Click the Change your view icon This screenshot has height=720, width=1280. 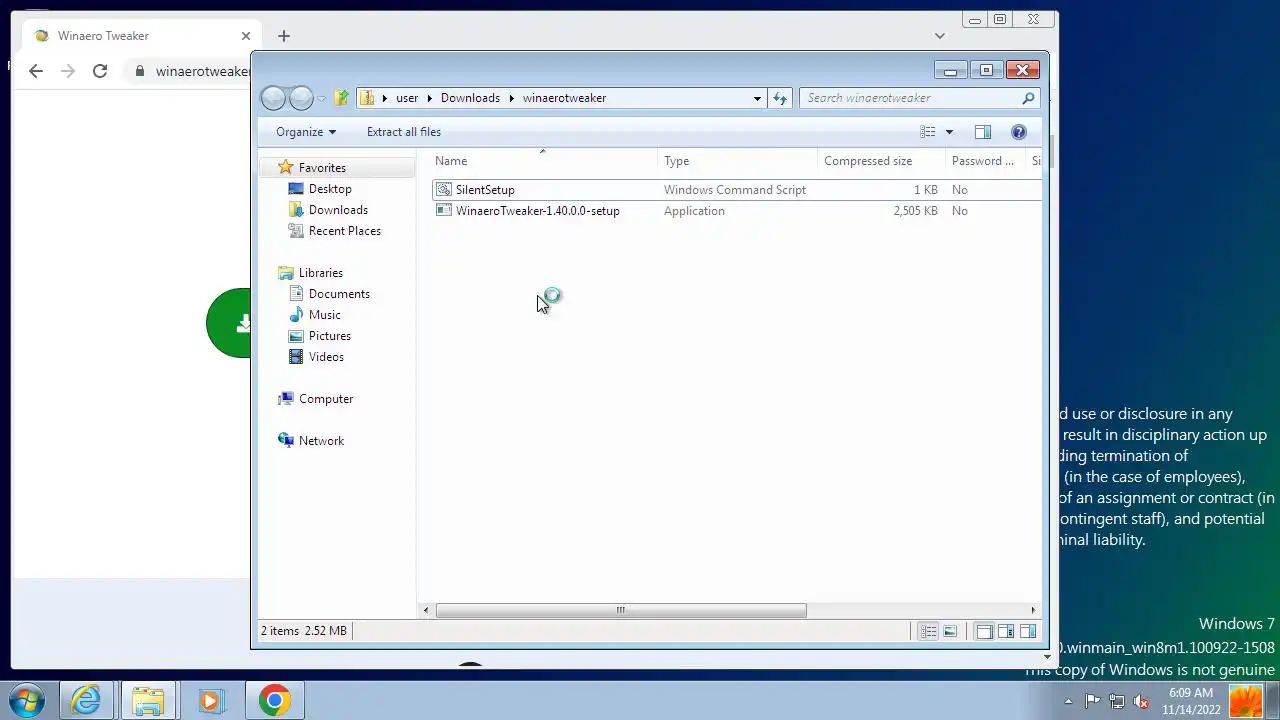coord(928,132)
